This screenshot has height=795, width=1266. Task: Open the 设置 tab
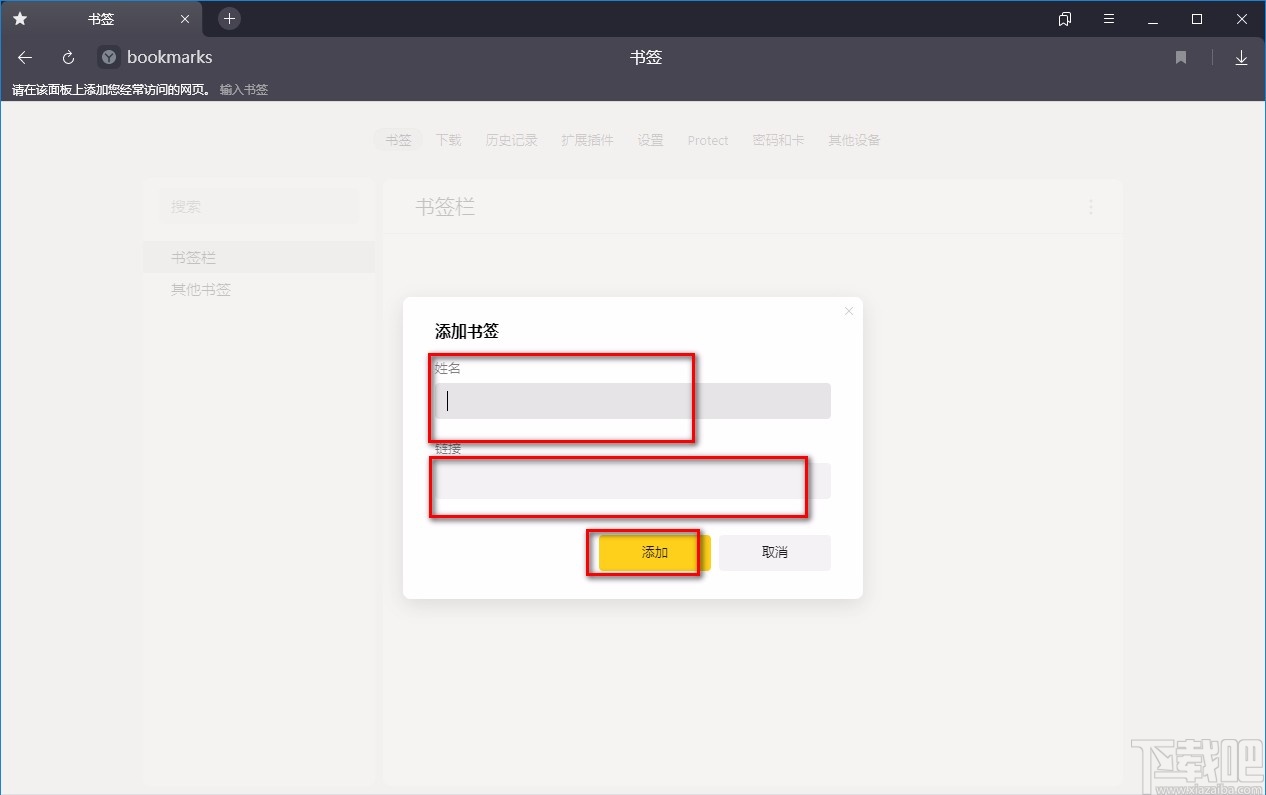point(650,140)
